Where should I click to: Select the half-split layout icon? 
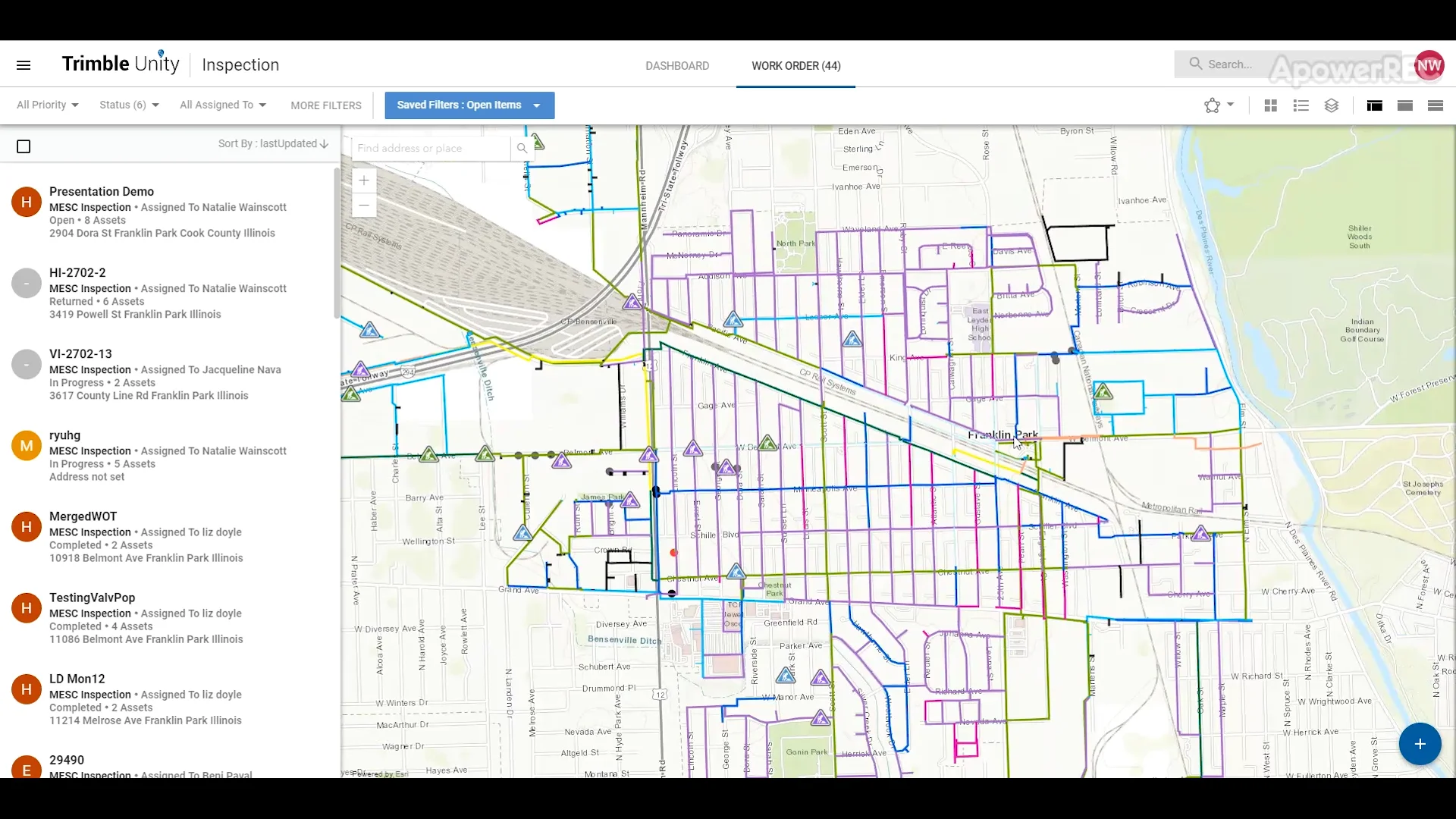tap(1404, 105)
